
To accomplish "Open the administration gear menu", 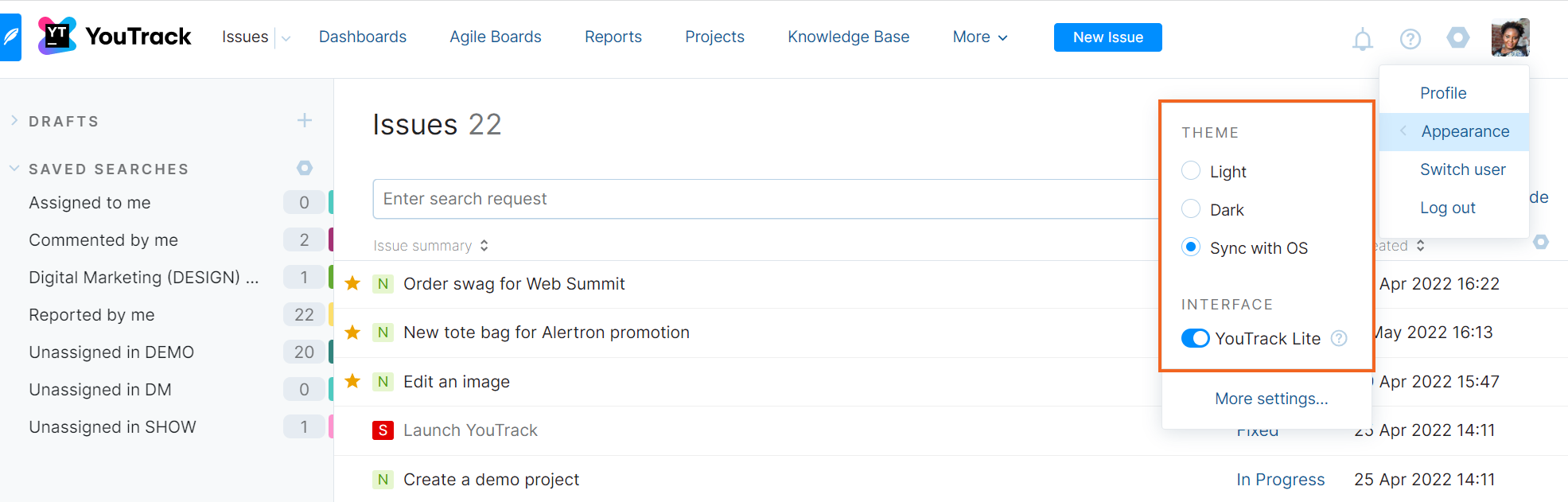I will click(1458, 37).
